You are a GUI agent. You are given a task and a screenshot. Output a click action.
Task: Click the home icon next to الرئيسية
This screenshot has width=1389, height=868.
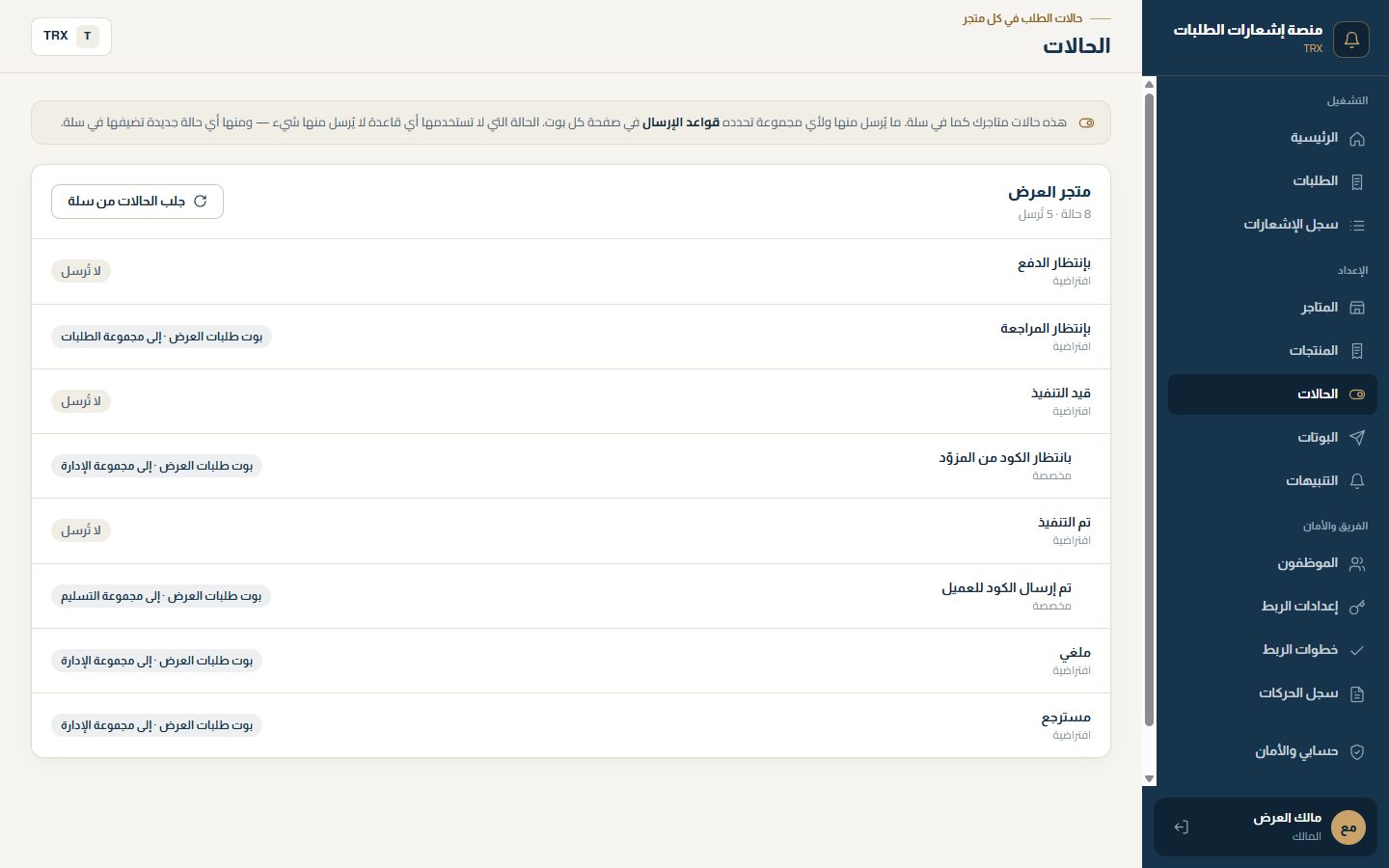(x=1357, y=139)
